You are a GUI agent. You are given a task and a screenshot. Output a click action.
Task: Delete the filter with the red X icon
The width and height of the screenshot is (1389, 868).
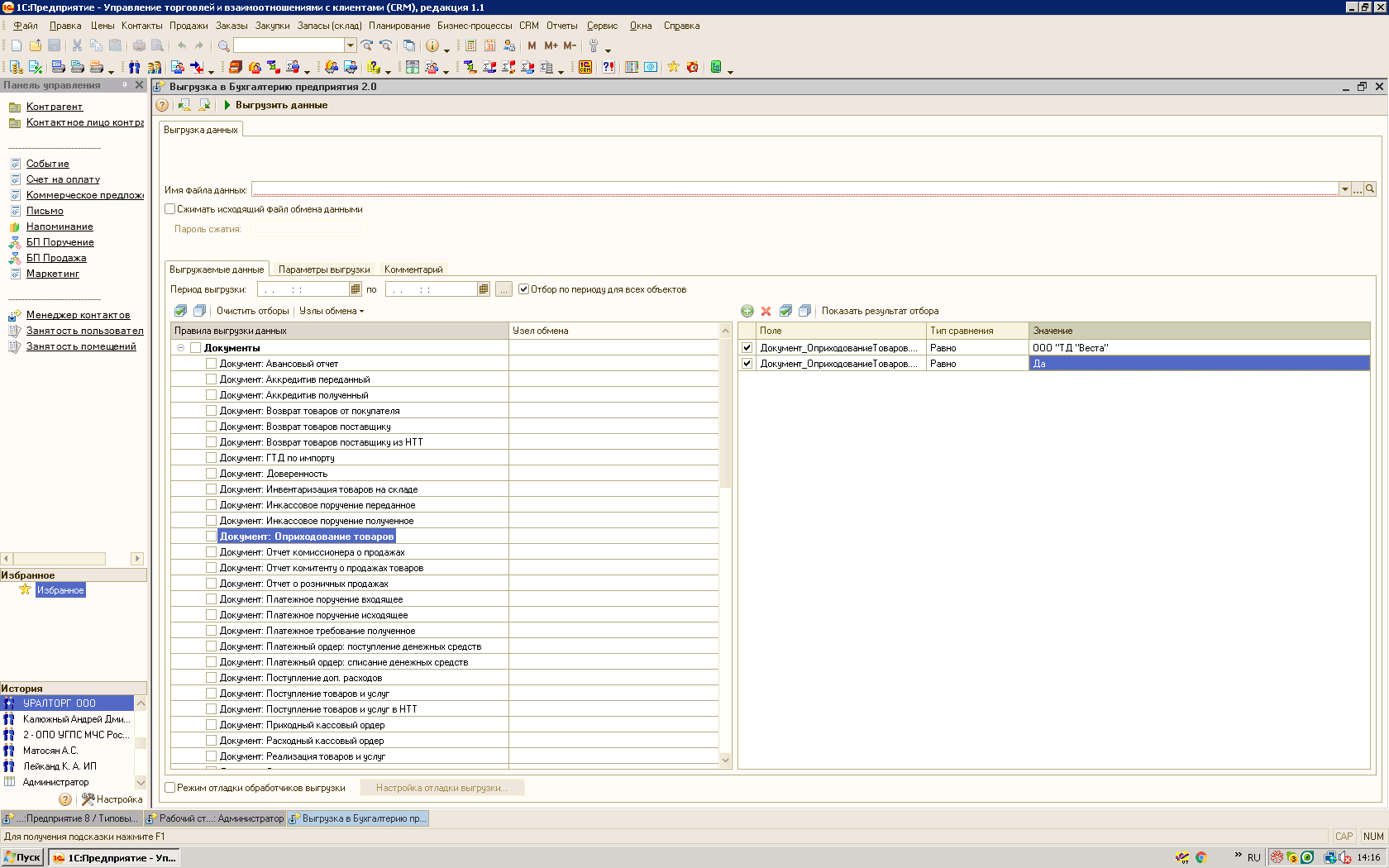(x=766, y=311)
